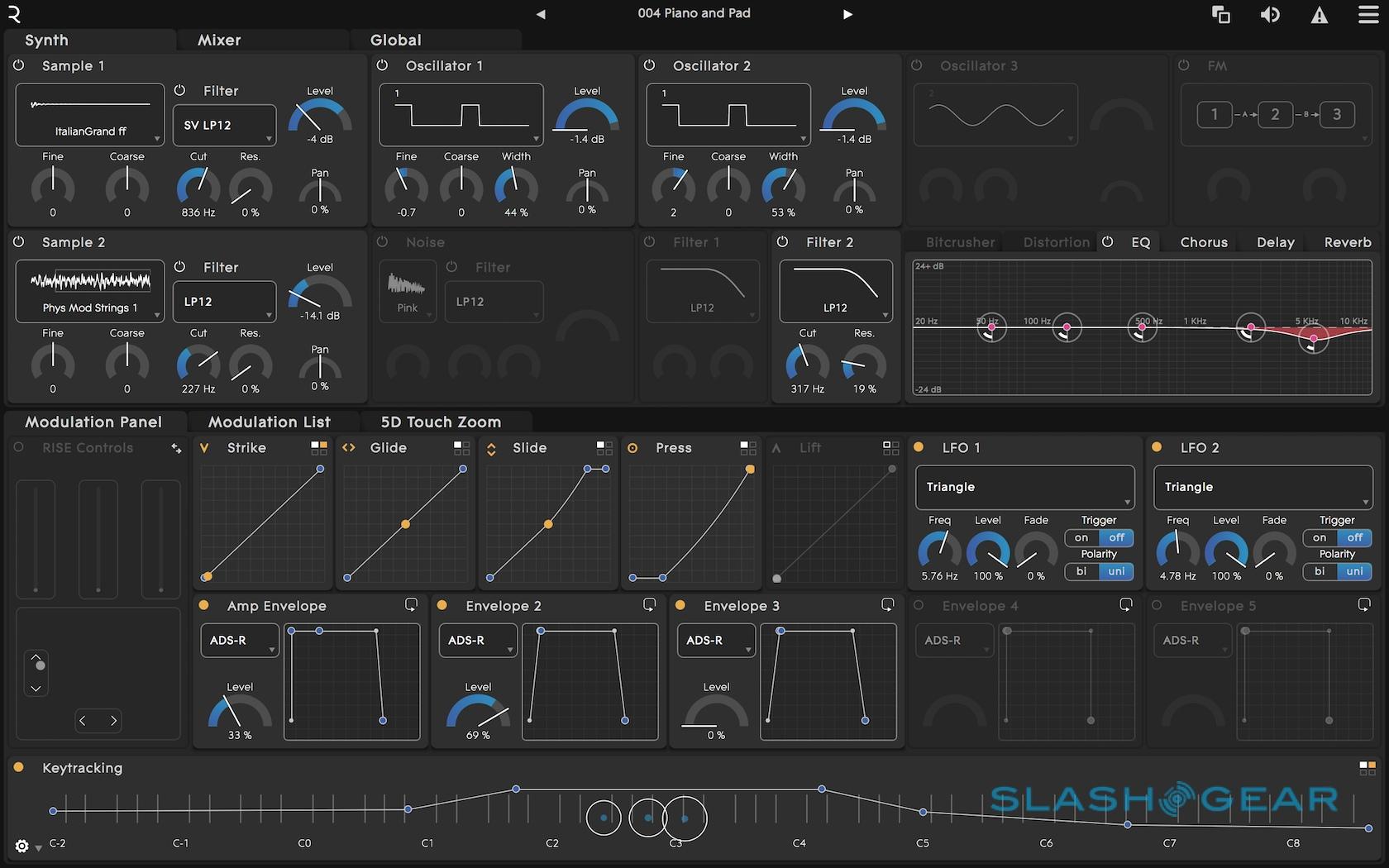Screen dimensions: 1389x868
Task: Set LFO 1 Trigger to on
Action: click(1081, 537)
